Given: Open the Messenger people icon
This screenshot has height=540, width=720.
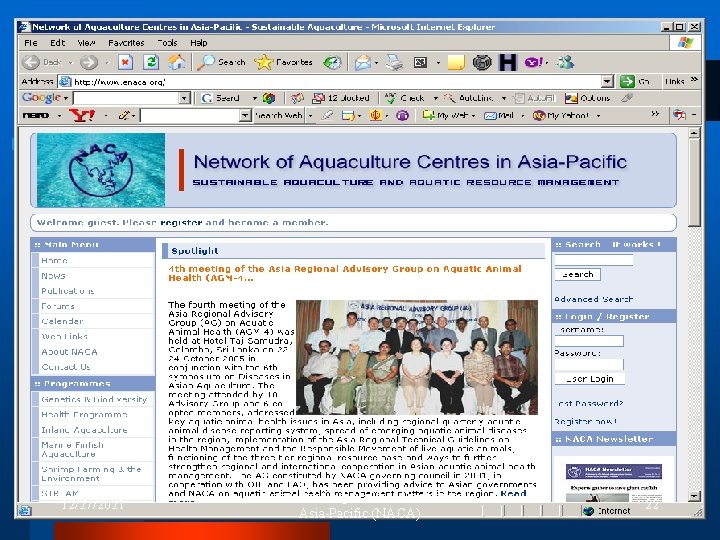Looking at the screenshot, I should [x=566, y=62].
